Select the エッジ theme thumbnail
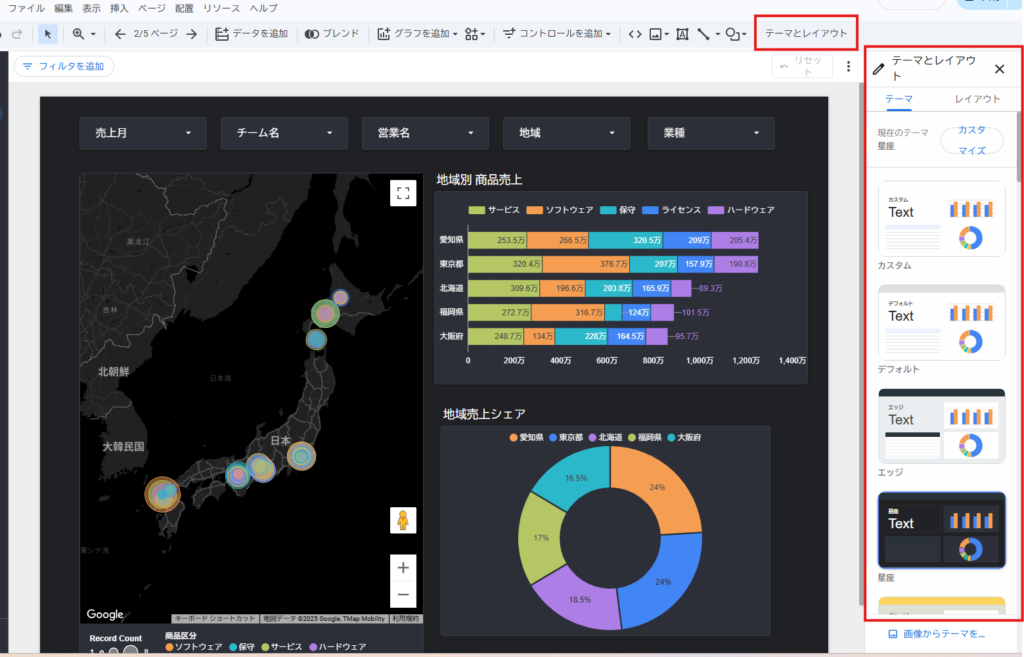This screenshot has height=657, width=1024. (941, 426)
